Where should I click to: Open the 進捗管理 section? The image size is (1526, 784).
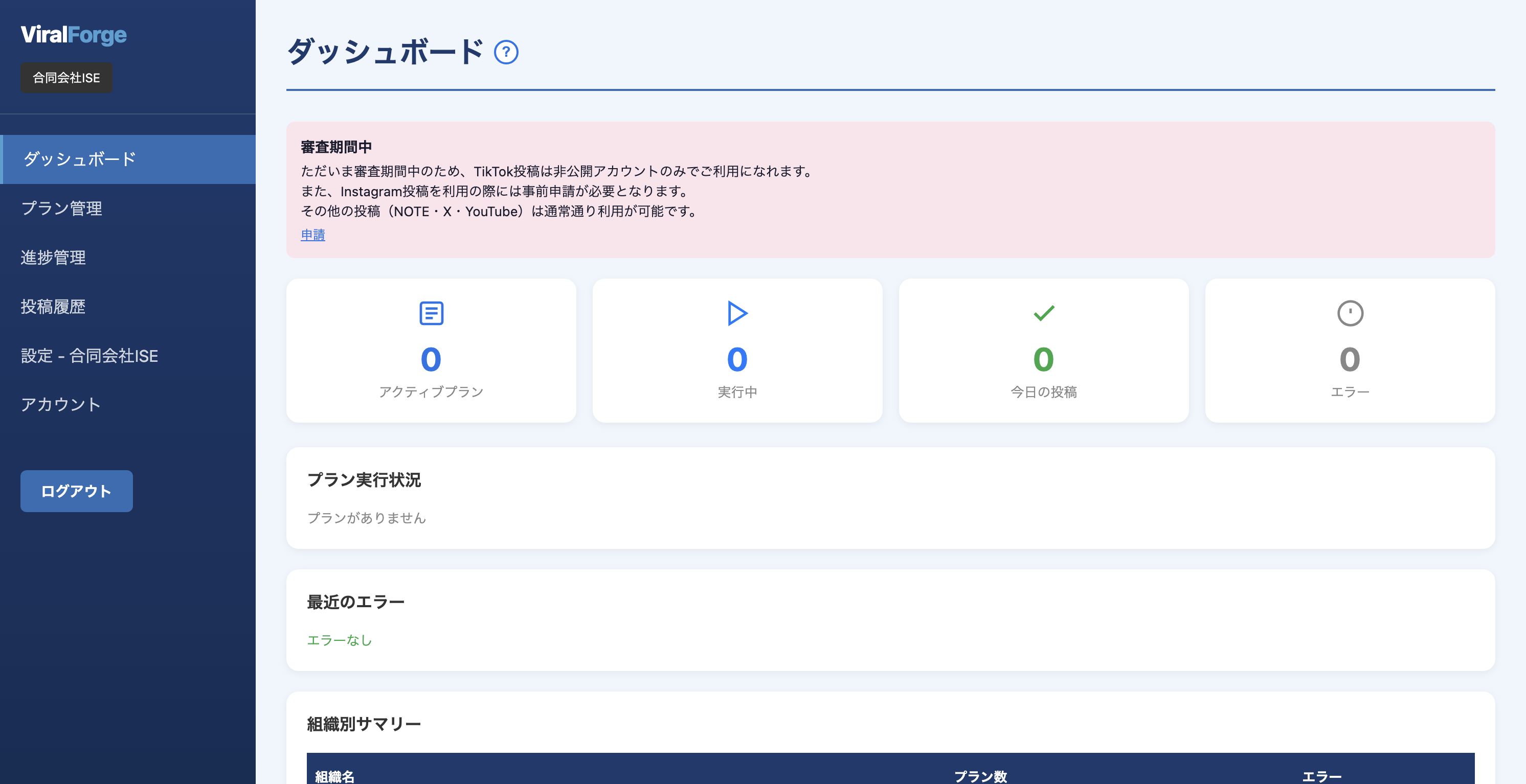click(53, 258)
